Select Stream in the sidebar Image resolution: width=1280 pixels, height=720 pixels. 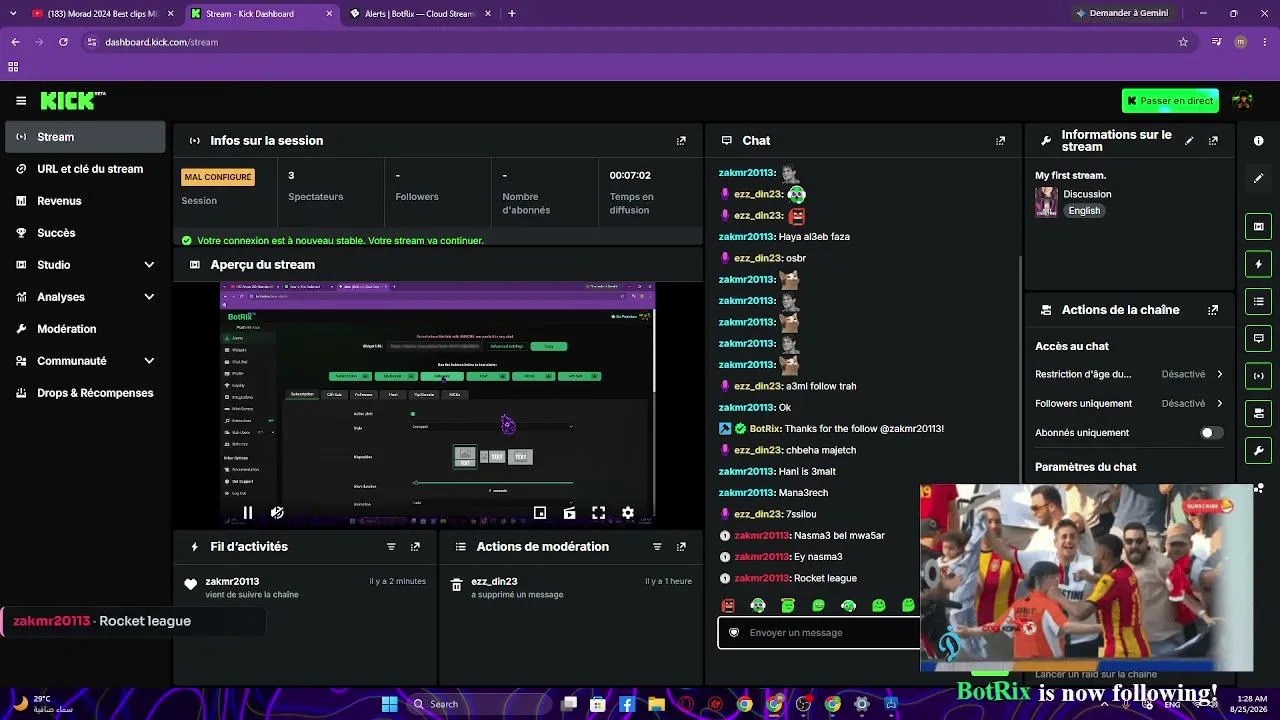coord(85,137)
